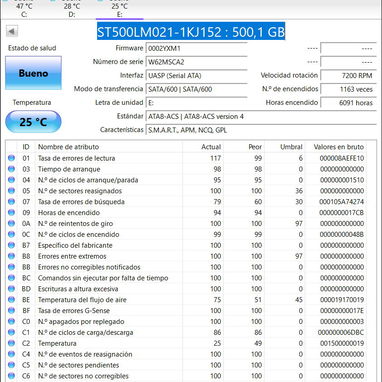Click status icon for Tasa de errores de búsqueda
Image resolution: width=382 pixels, height=382 pixels.
tap(12, 202)
